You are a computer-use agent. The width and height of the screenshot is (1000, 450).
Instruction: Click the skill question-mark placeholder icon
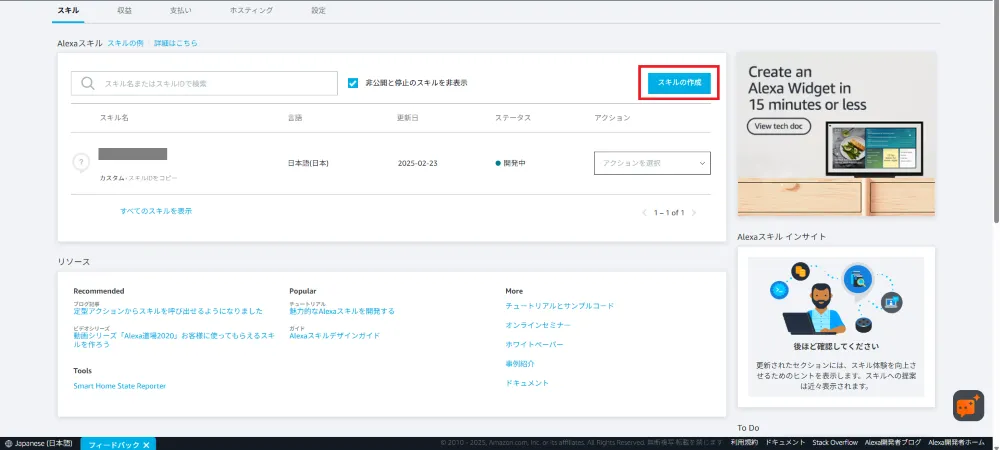coord(80,163)
